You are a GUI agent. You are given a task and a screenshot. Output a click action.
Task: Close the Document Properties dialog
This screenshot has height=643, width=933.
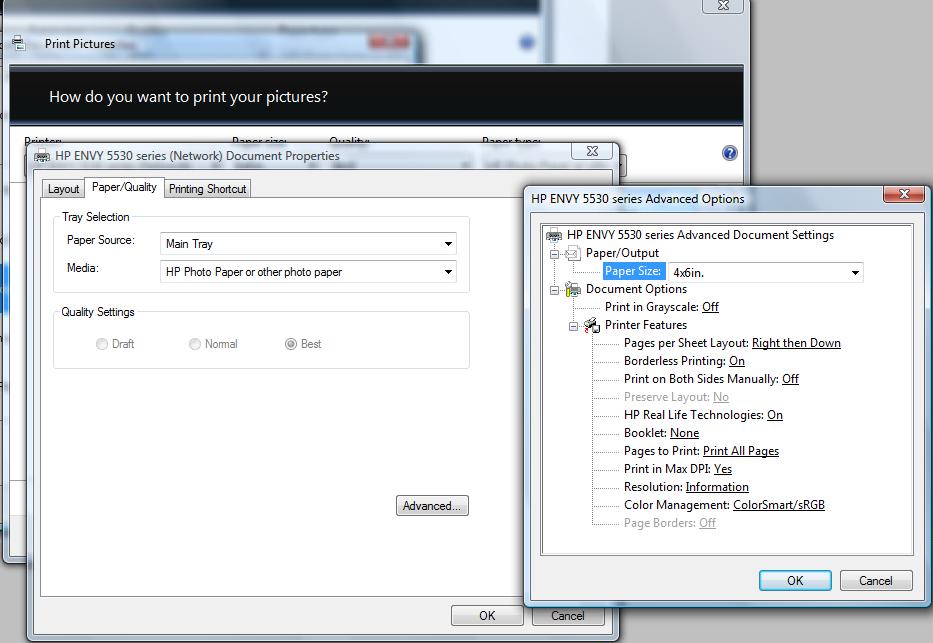(x=592, y=151)
